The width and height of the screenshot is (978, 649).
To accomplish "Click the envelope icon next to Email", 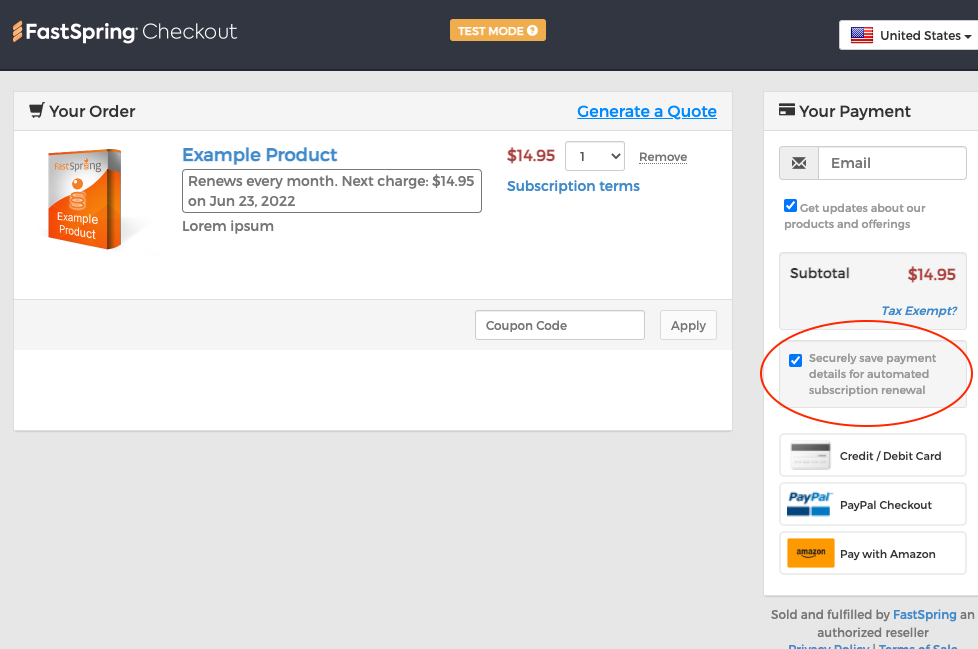I will tap(799, 163).
